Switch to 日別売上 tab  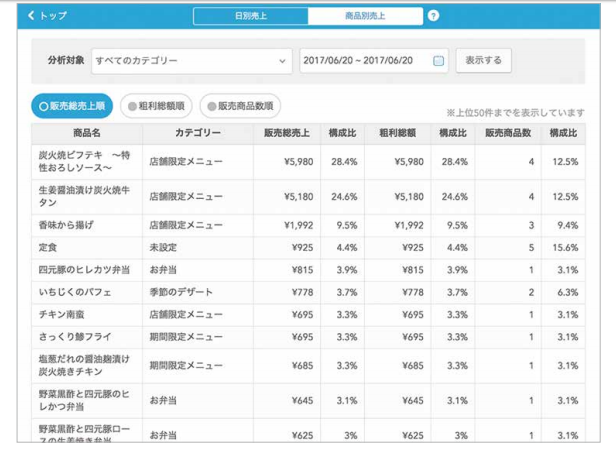tap(250, 16)
